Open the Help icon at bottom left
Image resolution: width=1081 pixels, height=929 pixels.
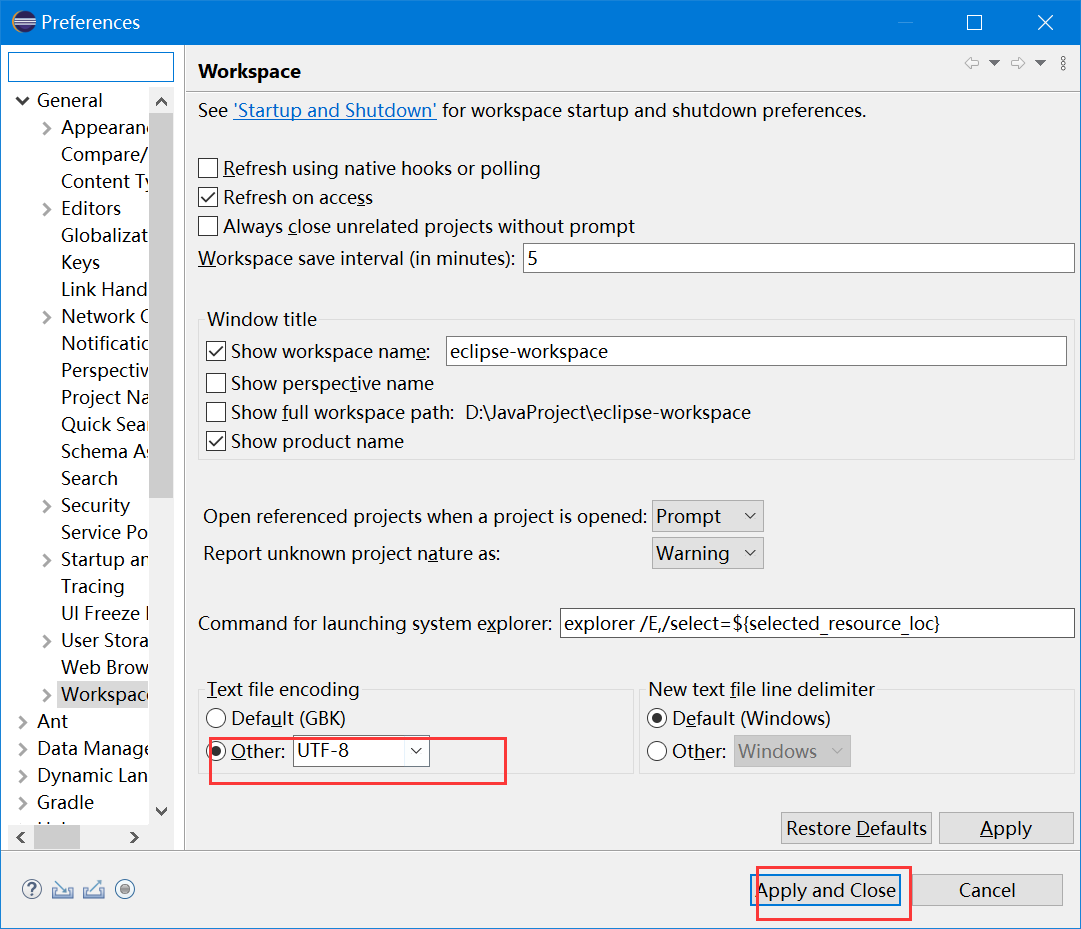tap(32, 890)
